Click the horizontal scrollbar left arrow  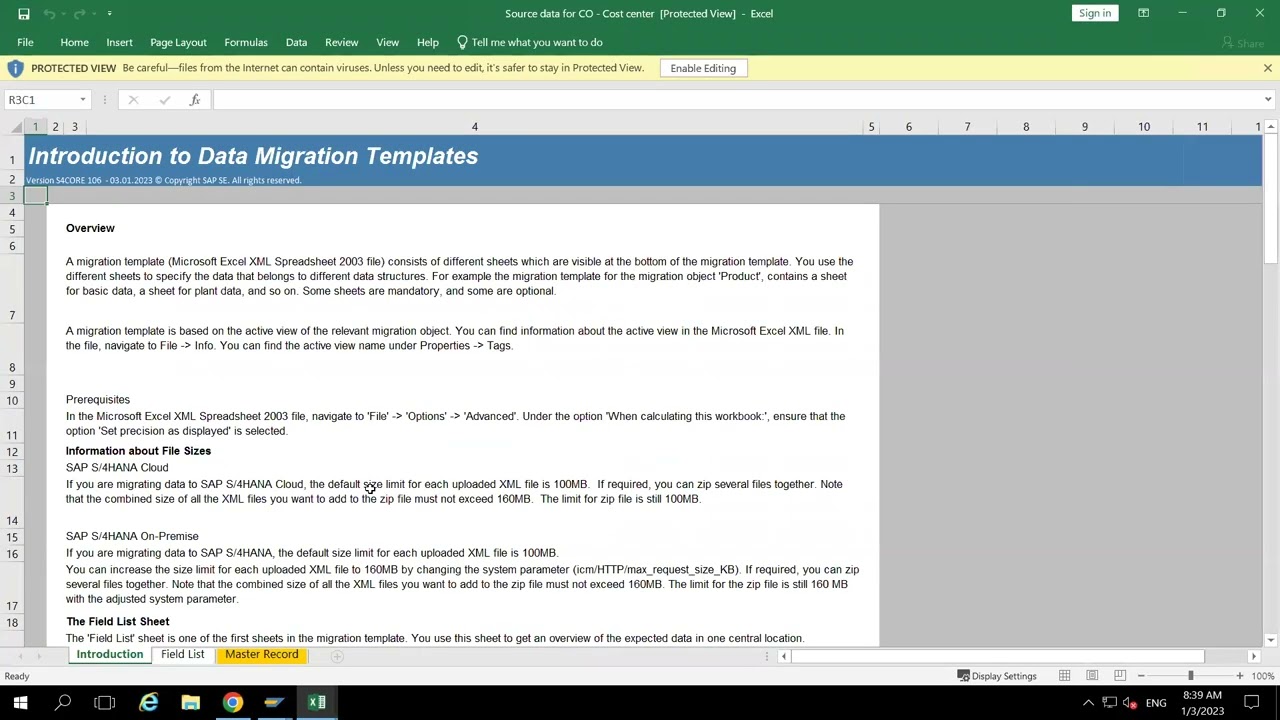point(784,656)
